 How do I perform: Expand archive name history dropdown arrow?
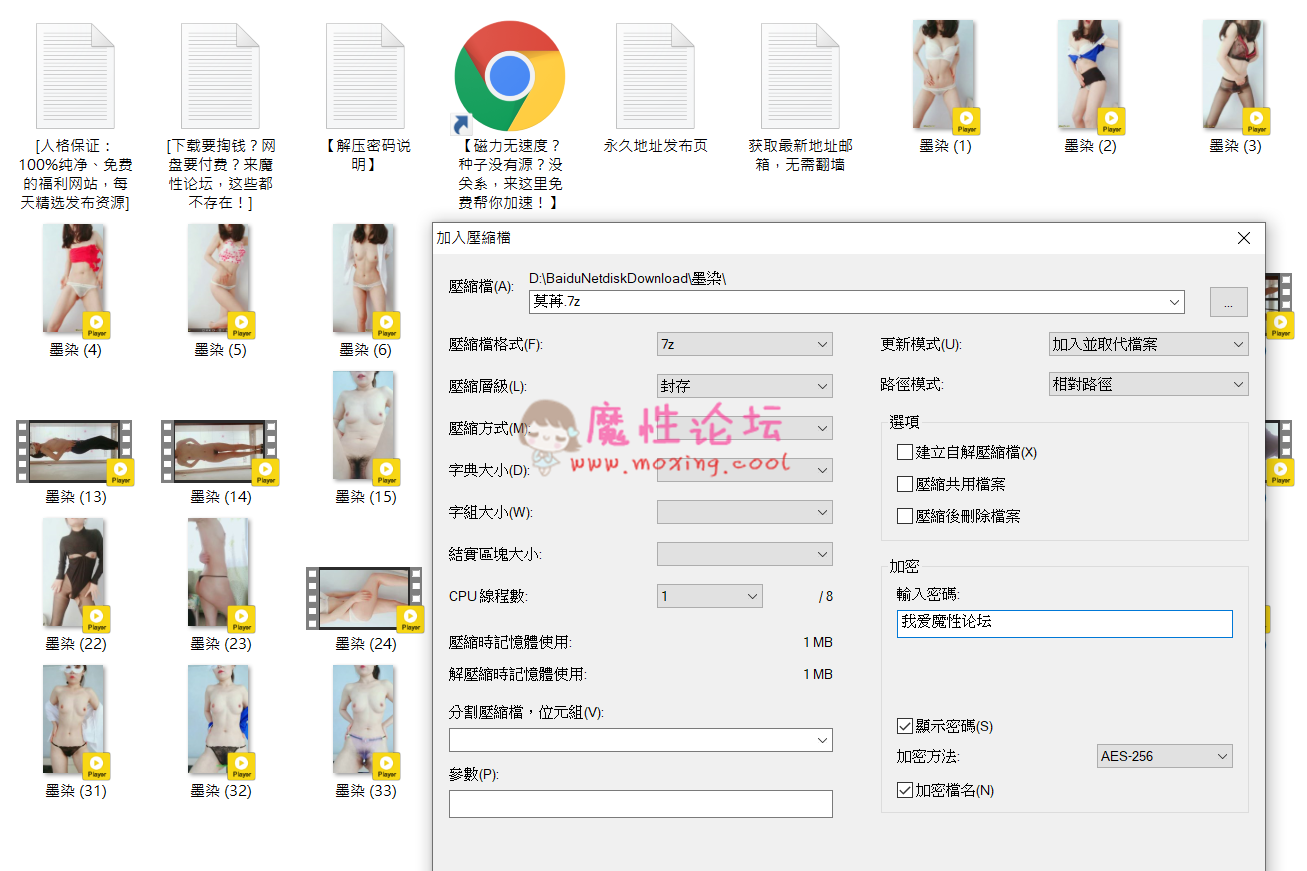1174,301
